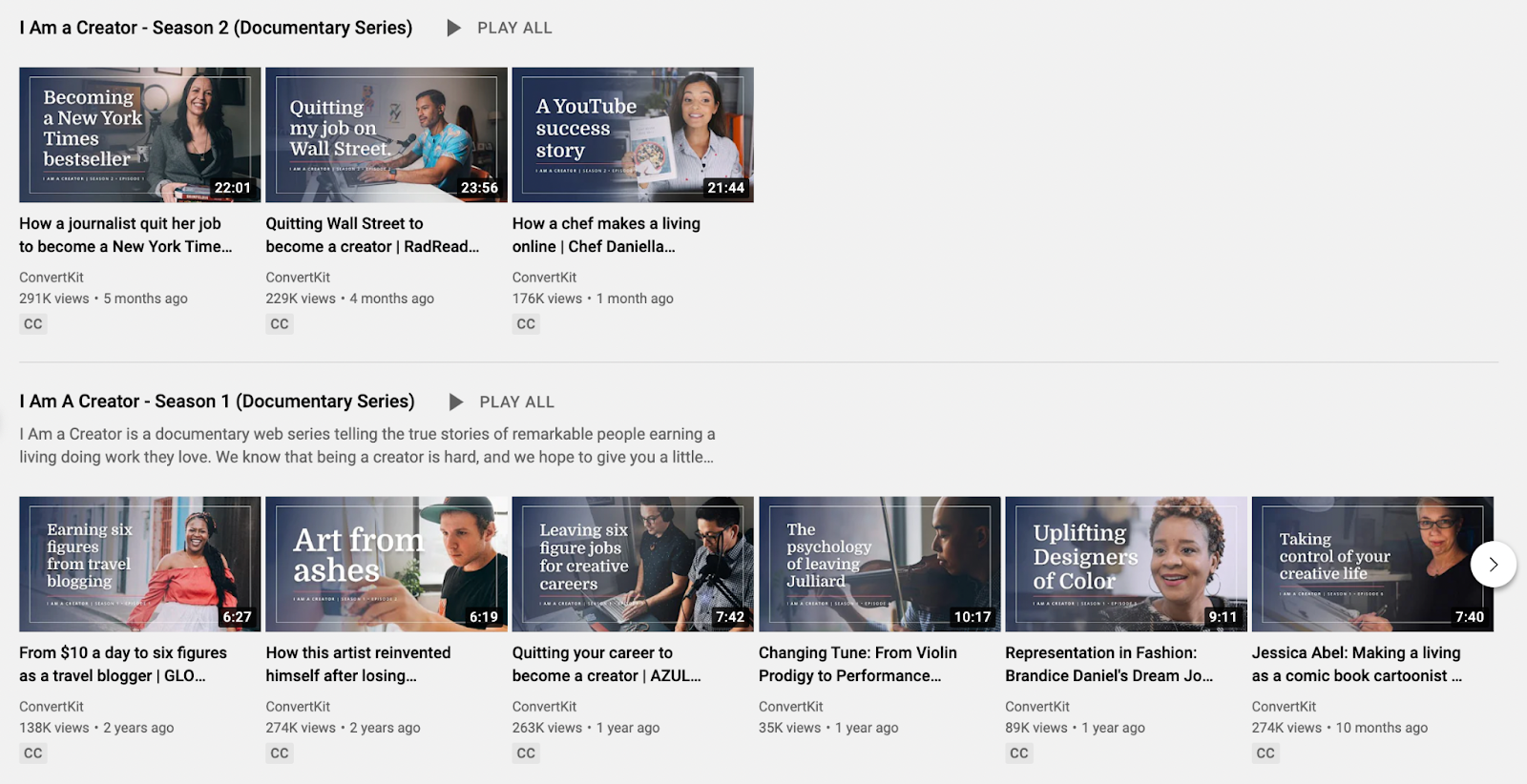Click CC badge under Quitting your career video
Viewport: 1527px width, 784px height.
click(526, 753)
